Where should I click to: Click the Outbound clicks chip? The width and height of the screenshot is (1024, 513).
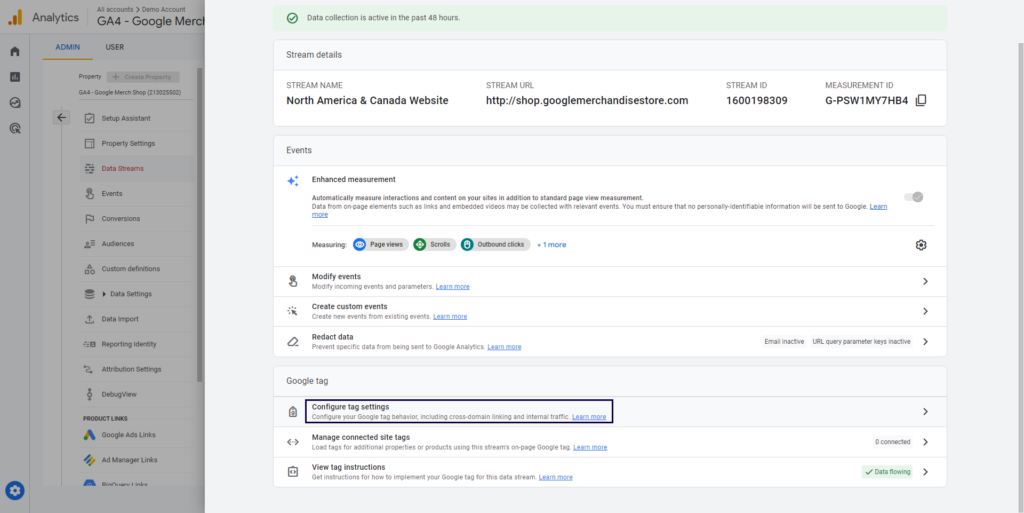[x=495, y=245]
